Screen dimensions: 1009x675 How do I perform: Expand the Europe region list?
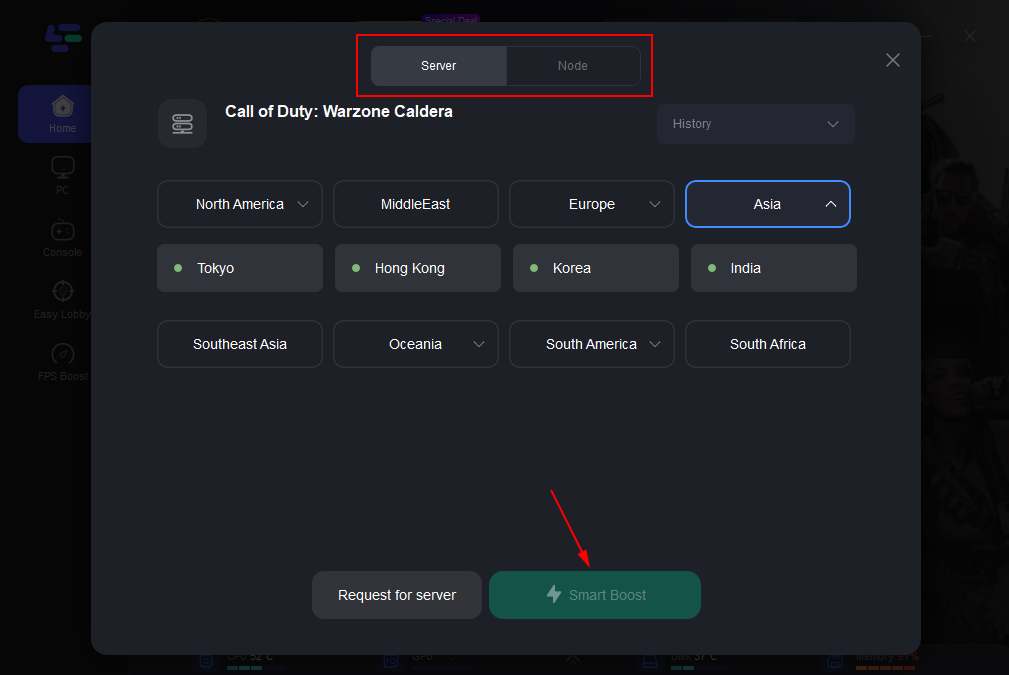pyautogui.click(x=592, y=204)
